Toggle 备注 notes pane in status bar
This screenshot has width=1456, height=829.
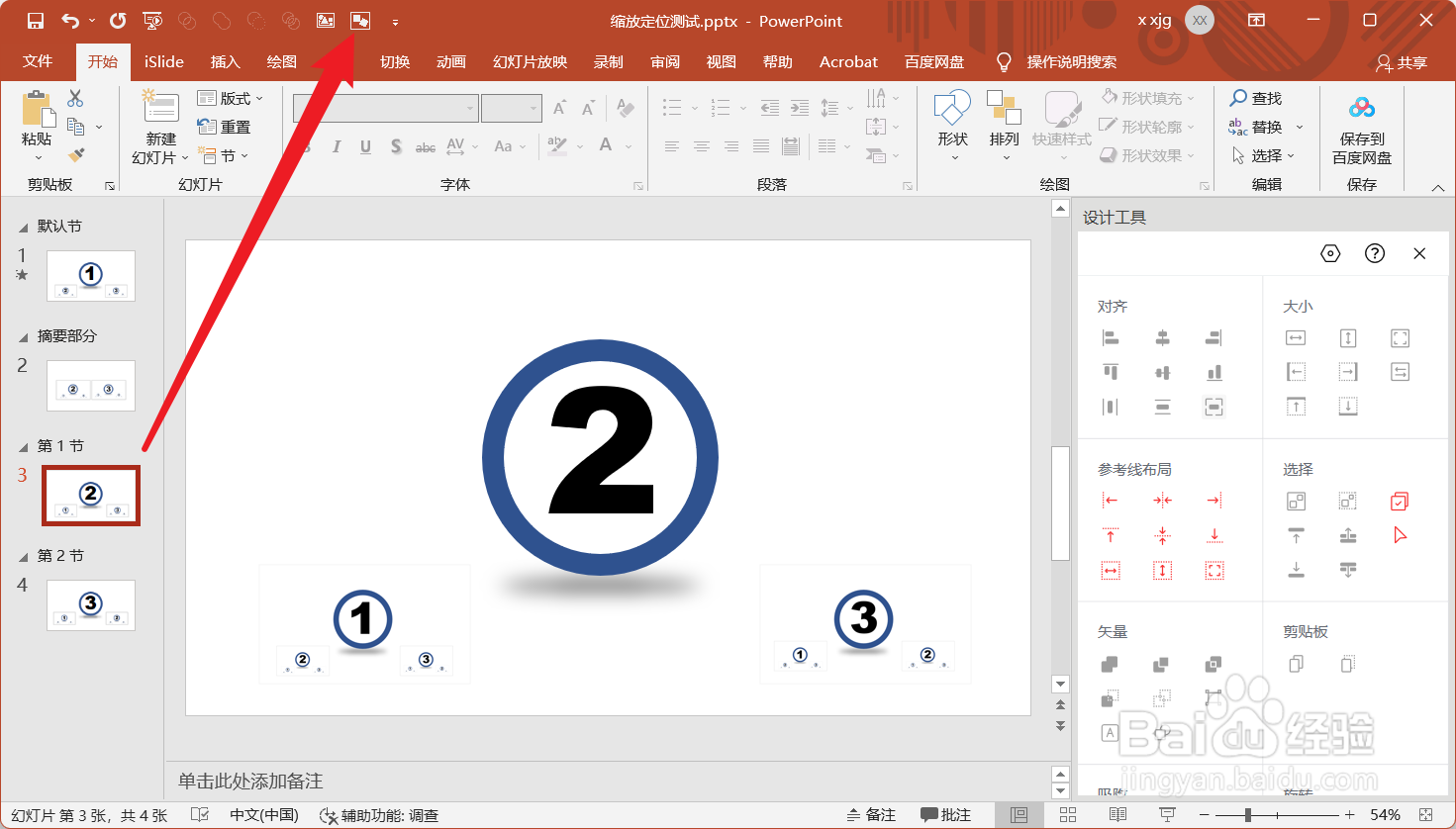coord(871,815)
